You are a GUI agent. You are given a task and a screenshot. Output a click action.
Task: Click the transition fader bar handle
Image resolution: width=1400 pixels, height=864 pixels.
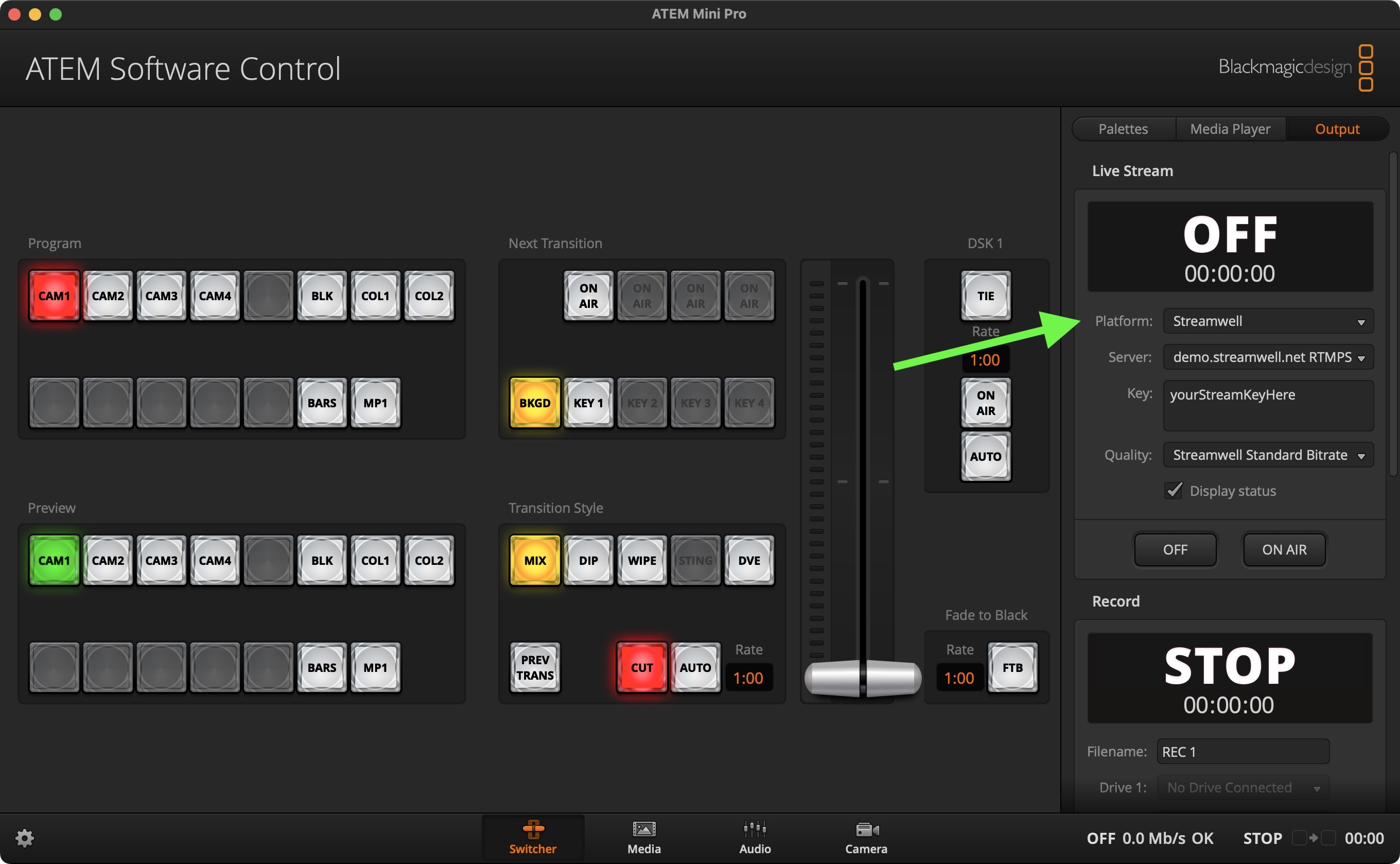click(x=863, y=678)
